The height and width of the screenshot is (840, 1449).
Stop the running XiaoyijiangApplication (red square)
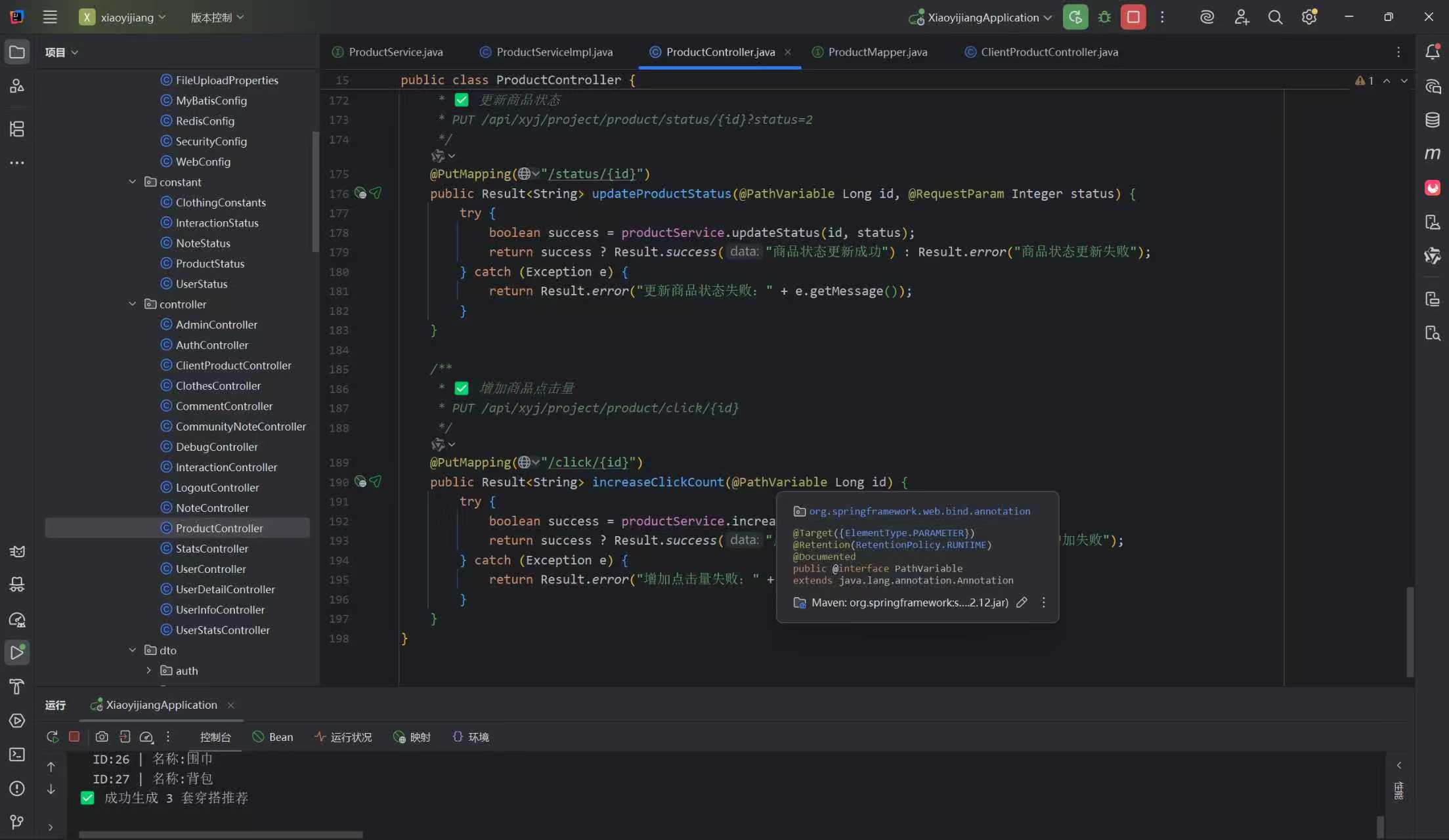click(1133, 18)
